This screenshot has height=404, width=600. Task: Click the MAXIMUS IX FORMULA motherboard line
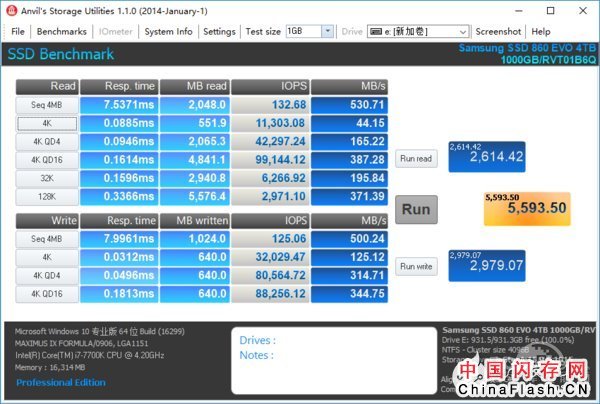82,344
